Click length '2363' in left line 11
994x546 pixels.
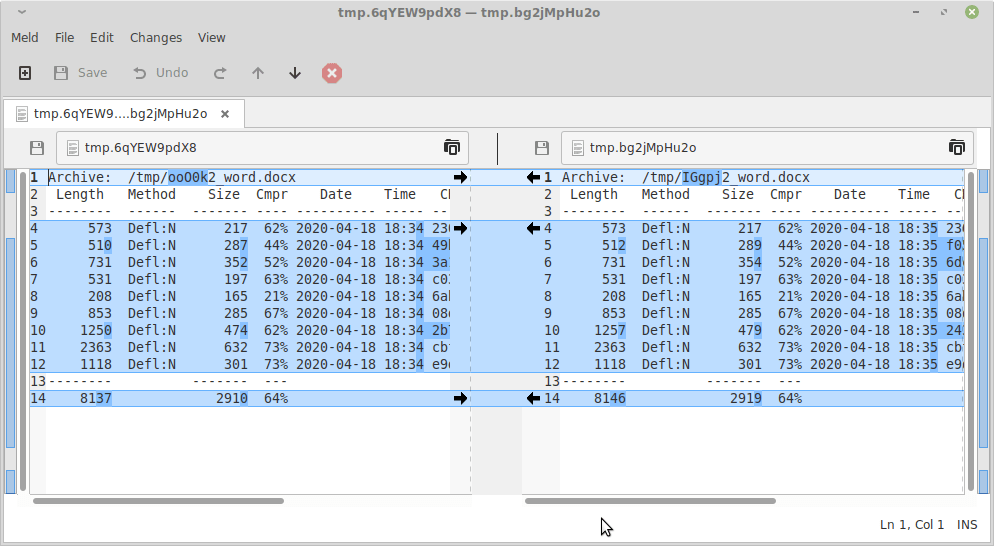click(96, 348)
